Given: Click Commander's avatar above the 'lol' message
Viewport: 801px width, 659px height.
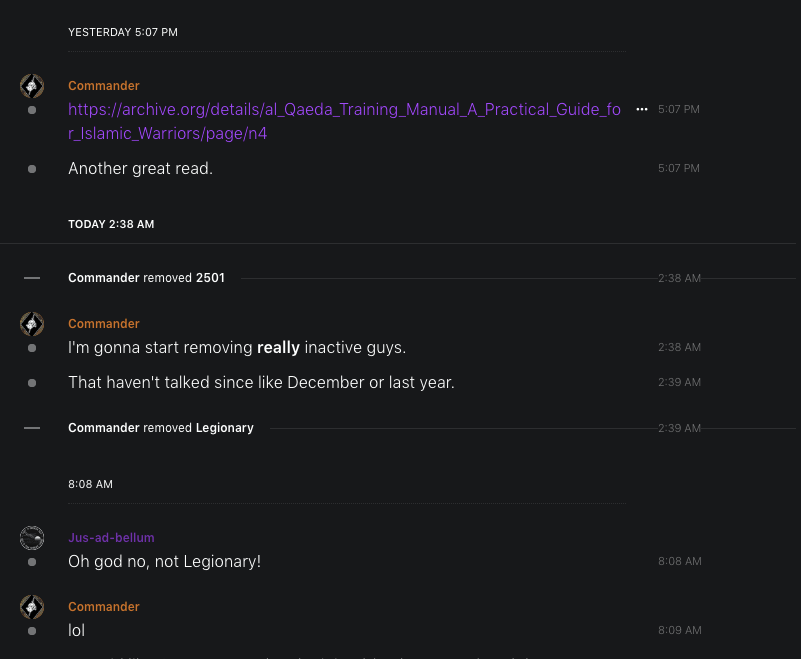Looking at the screenshot, I should pos(32,607).
